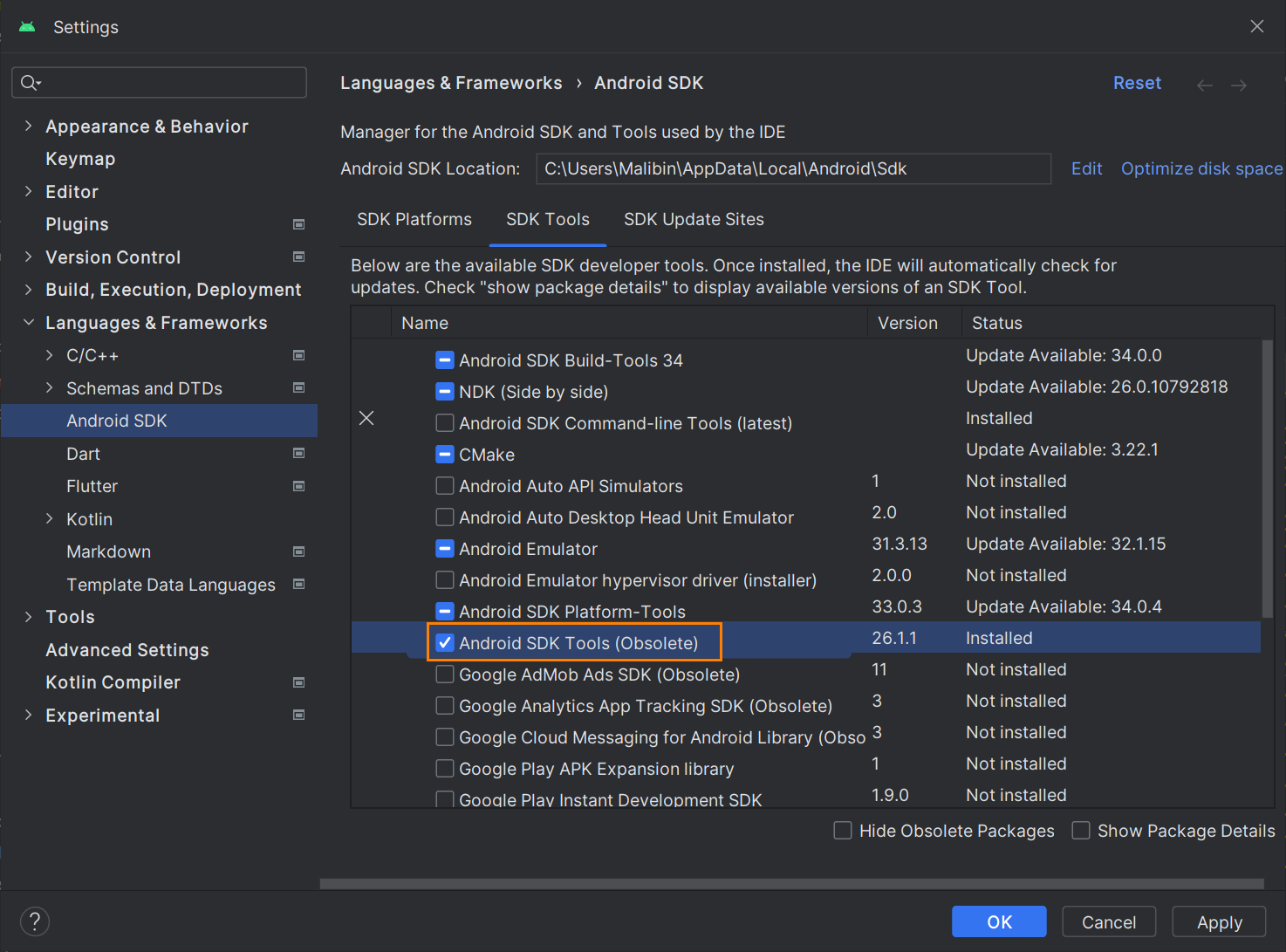This screenshot has width=1286, height=952.
Task: Click the project-level icon beside Dart
Action: 299,453
